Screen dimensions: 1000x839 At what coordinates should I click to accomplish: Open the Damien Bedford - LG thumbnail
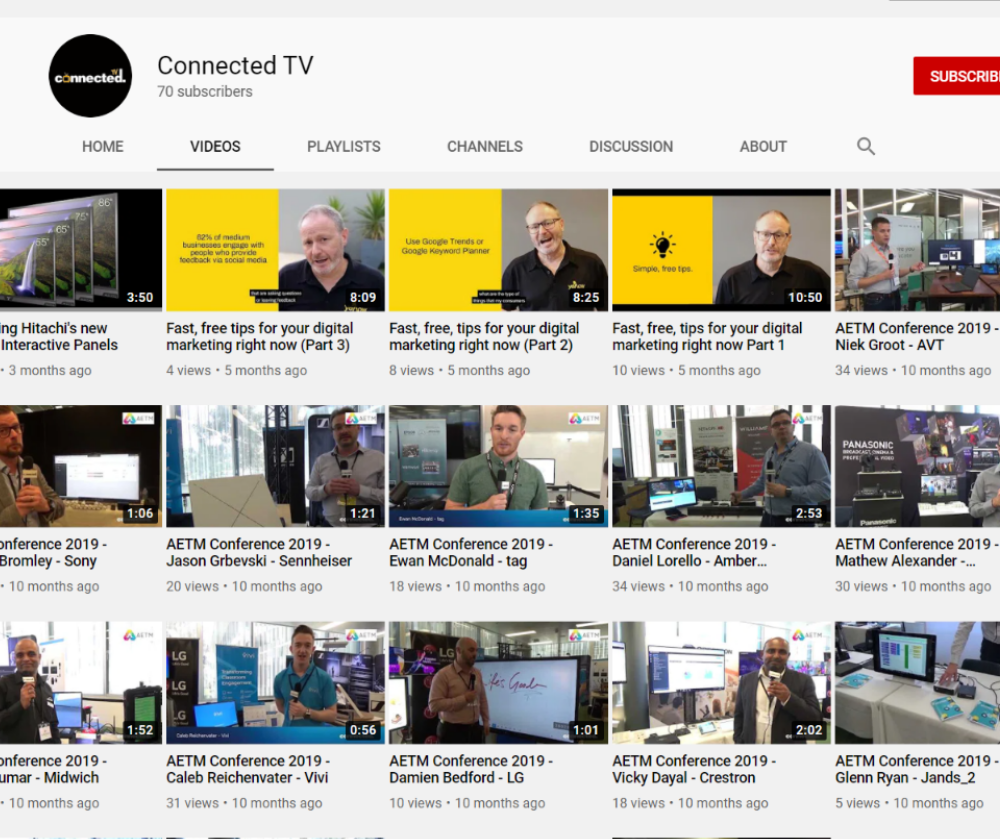[x=498, y=683]
